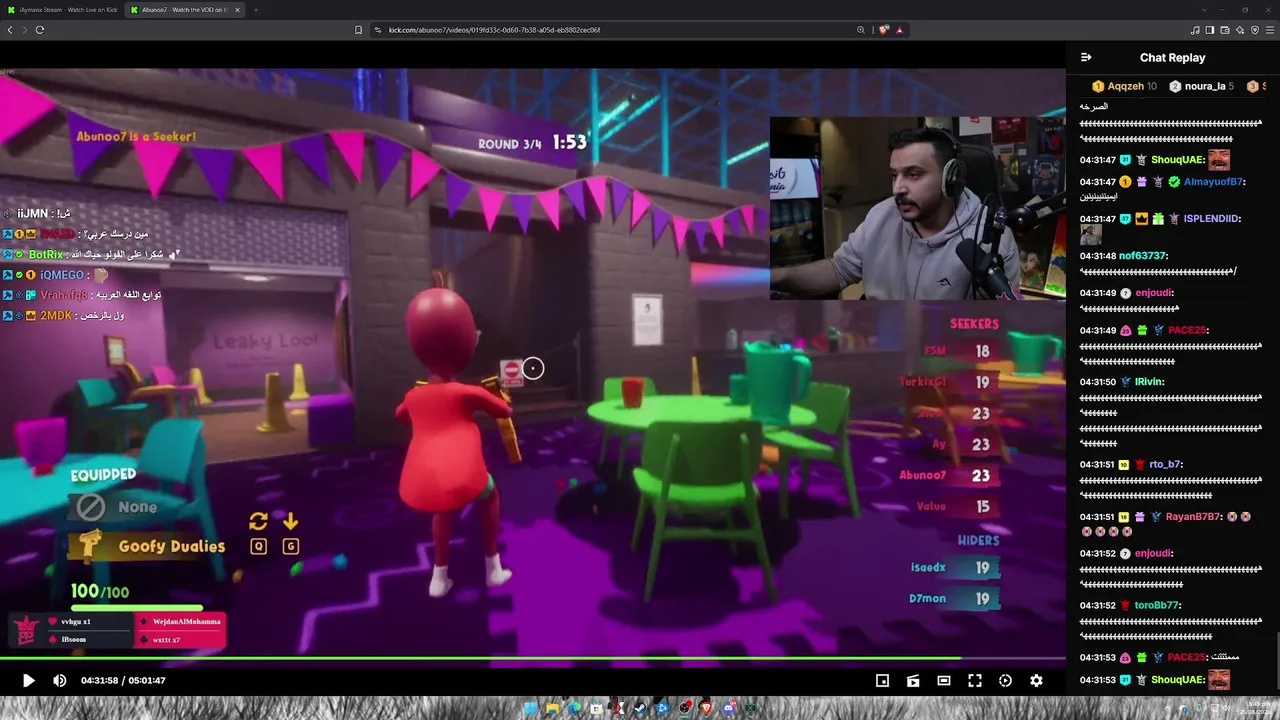This screenshot has height=720, width=1280.
Task: Toggle theater mode in the player
Action: click(x=944, y=680)
